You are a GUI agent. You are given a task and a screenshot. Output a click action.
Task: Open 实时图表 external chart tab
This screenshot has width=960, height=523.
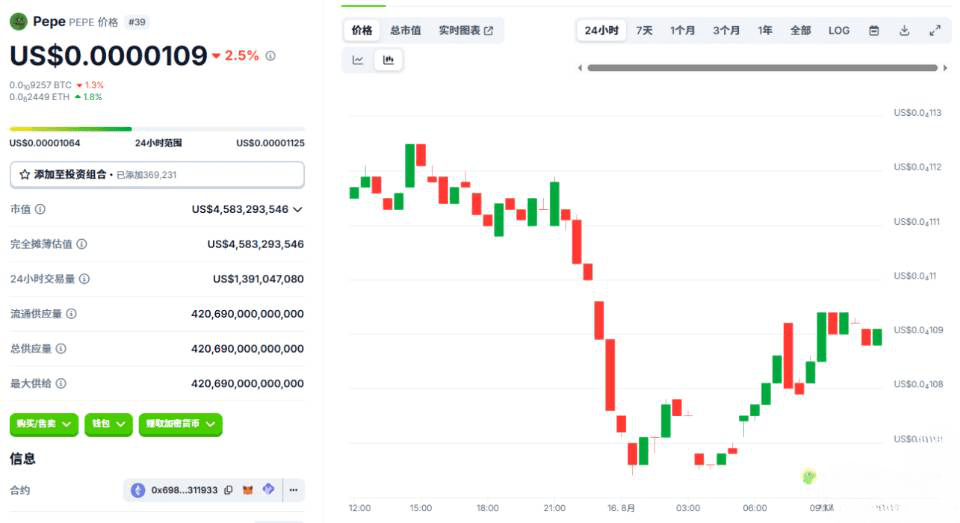[465, 31]
